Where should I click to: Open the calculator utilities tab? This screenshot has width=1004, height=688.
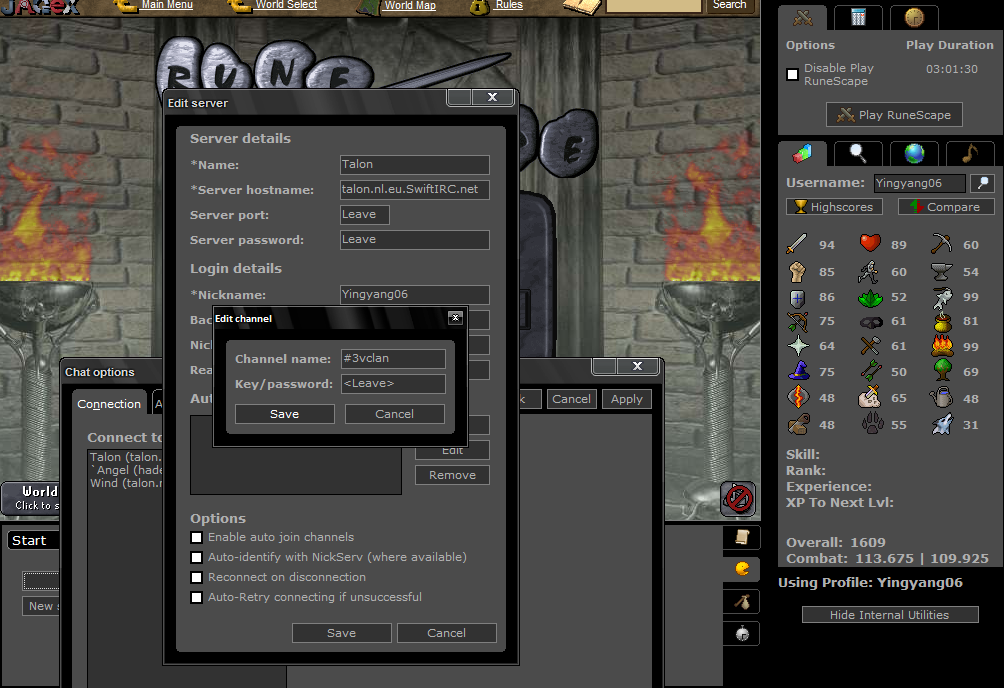(859, 17)
